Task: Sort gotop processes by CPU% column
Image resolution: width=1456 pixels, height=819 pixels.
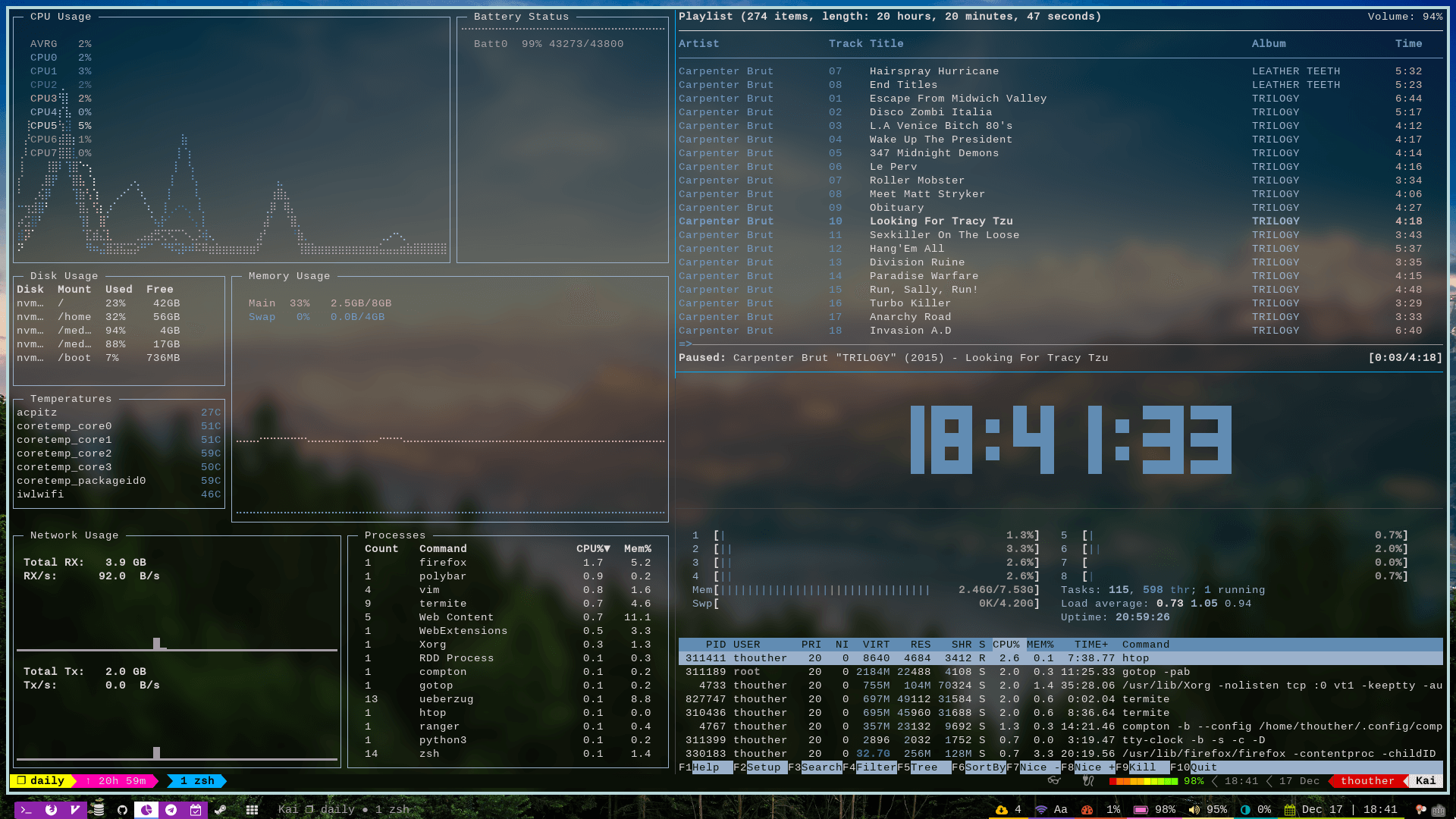Action: 593,549
